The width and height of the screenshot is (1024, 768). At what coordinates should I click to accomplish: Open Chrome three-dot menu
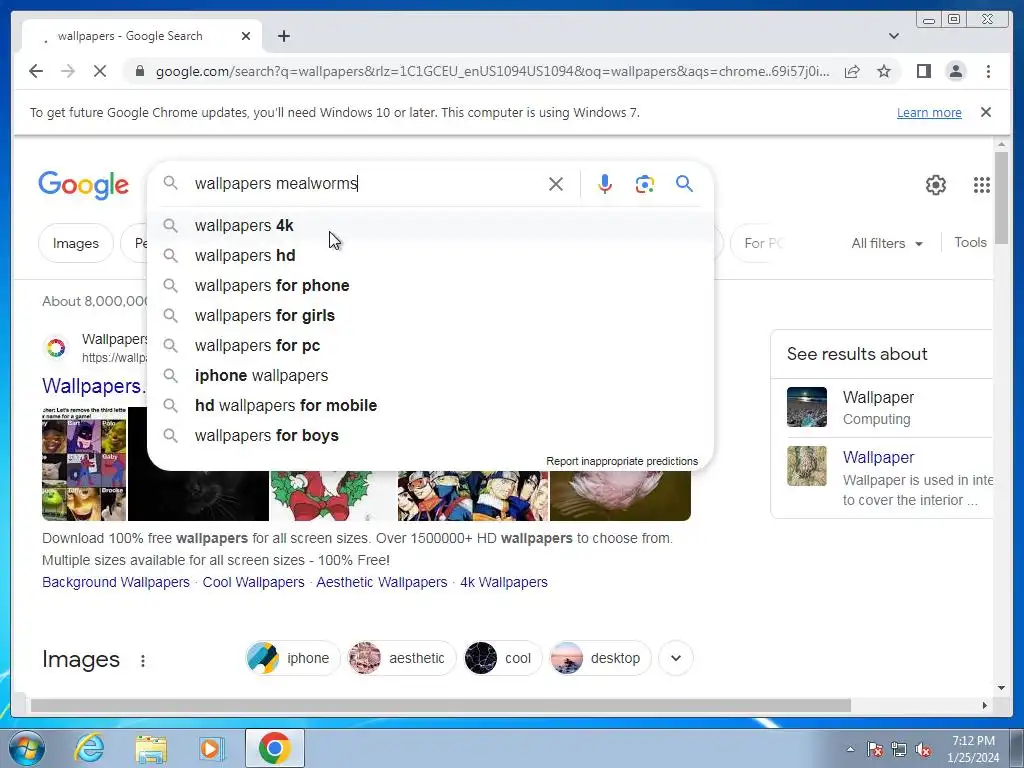(x=988, y=71)
